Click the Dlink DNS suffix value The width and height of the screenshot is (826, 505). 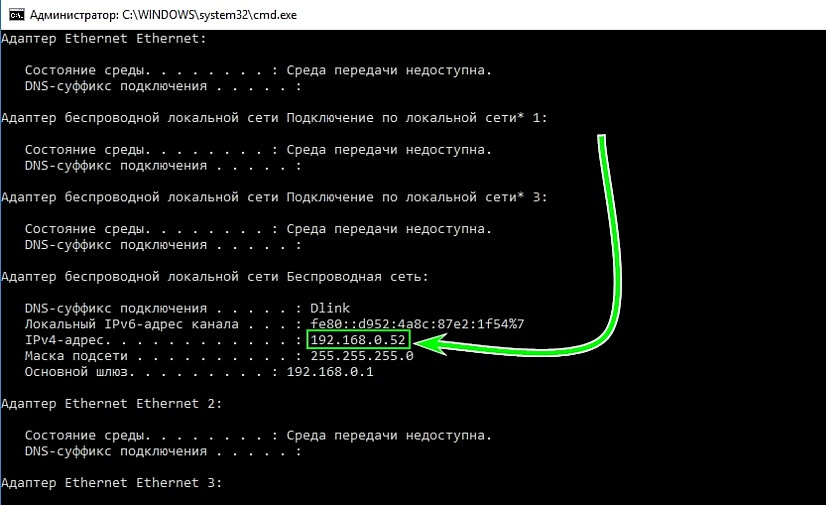click(330, 308)
